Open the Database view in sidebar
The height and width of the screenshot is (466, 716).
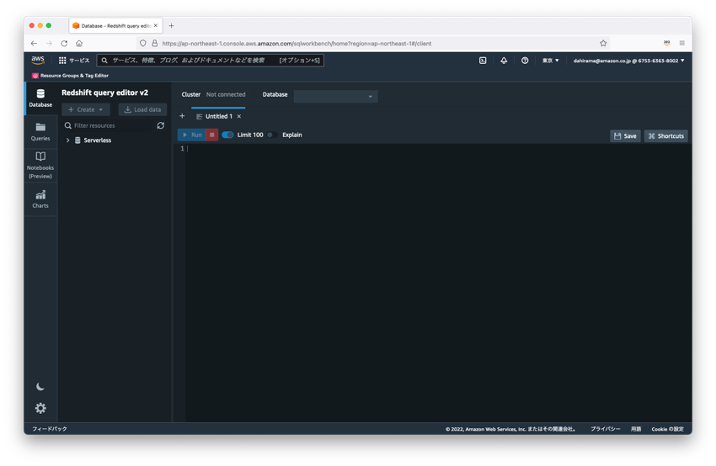pos(40,98)
